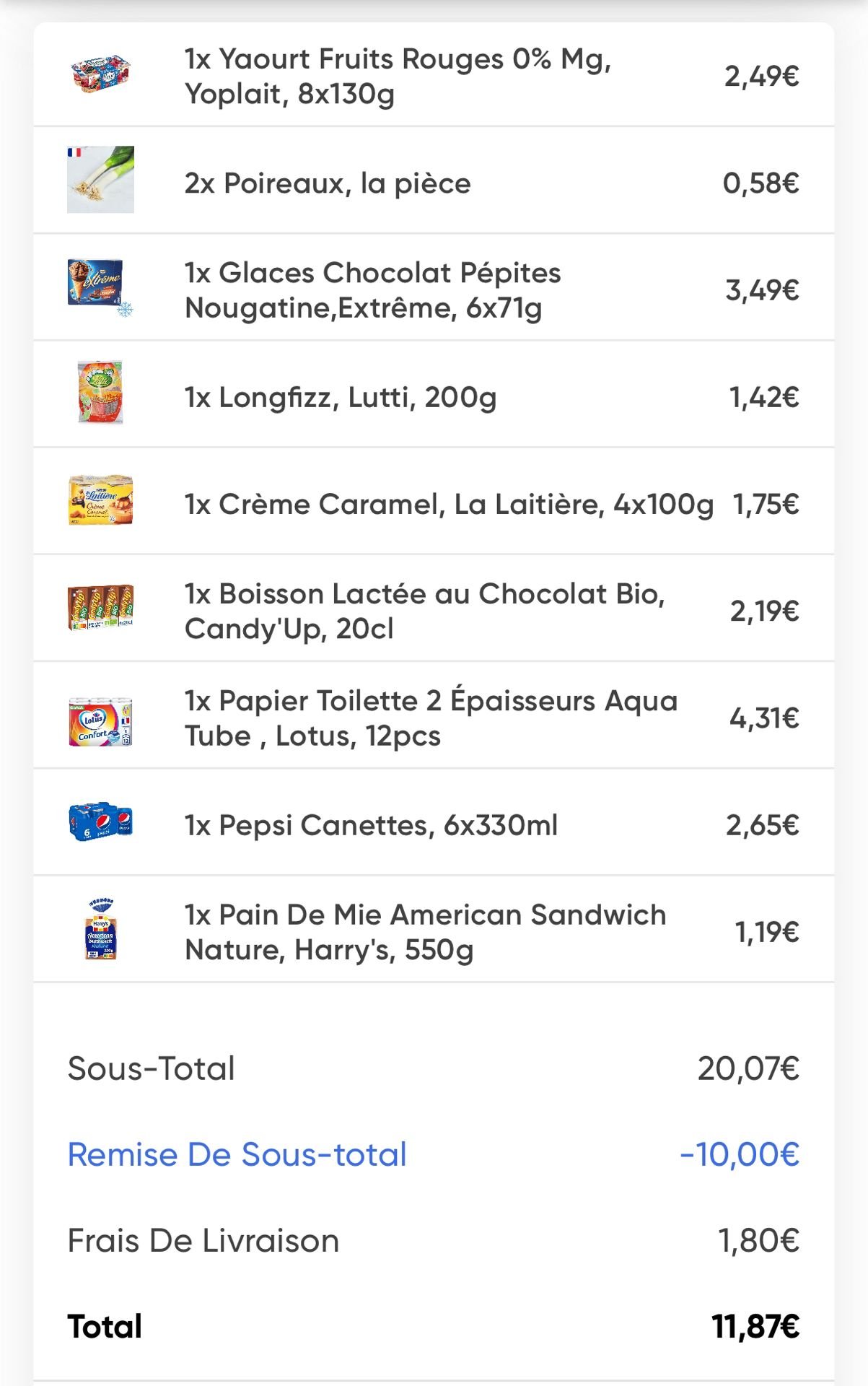
Task: Click the 4,31€ price of Papier Toilette
Action: tap(765, 718)
